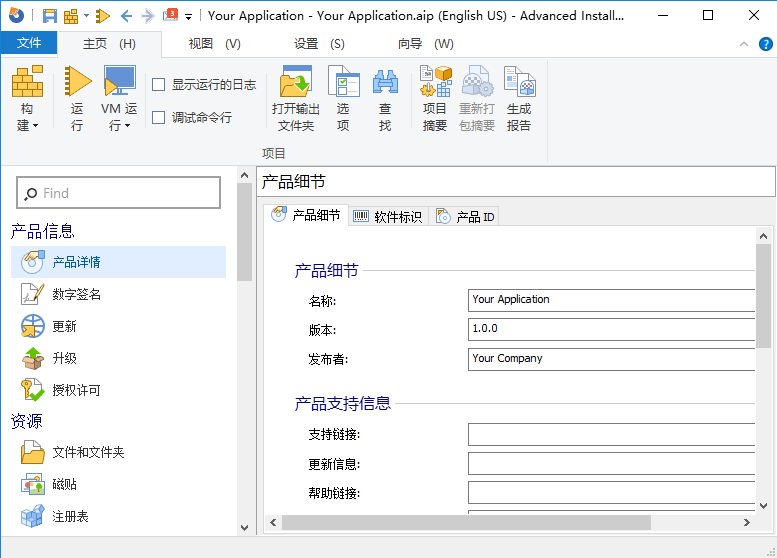Toggle the 调试命令行 checkbox

158,117
